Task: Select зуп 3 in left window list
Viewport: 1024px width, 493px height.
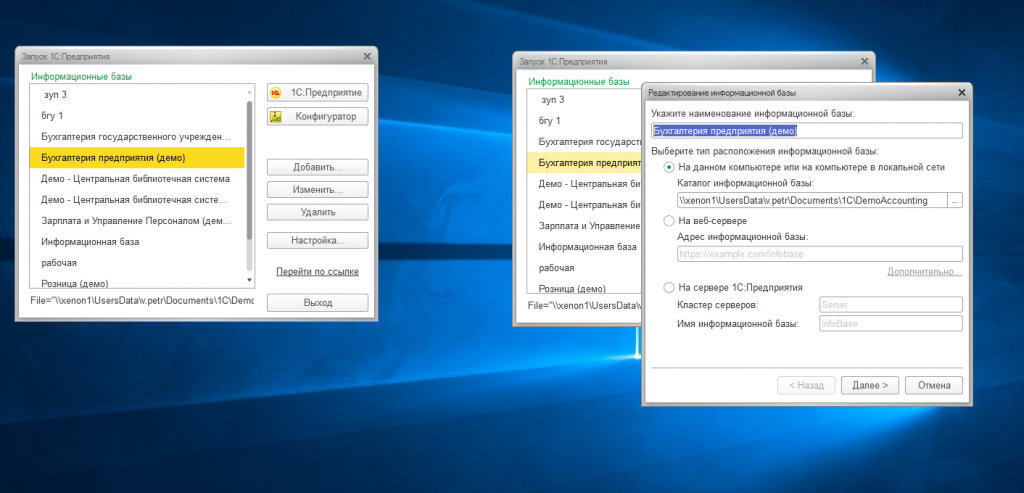Action: tap(137, 95)
